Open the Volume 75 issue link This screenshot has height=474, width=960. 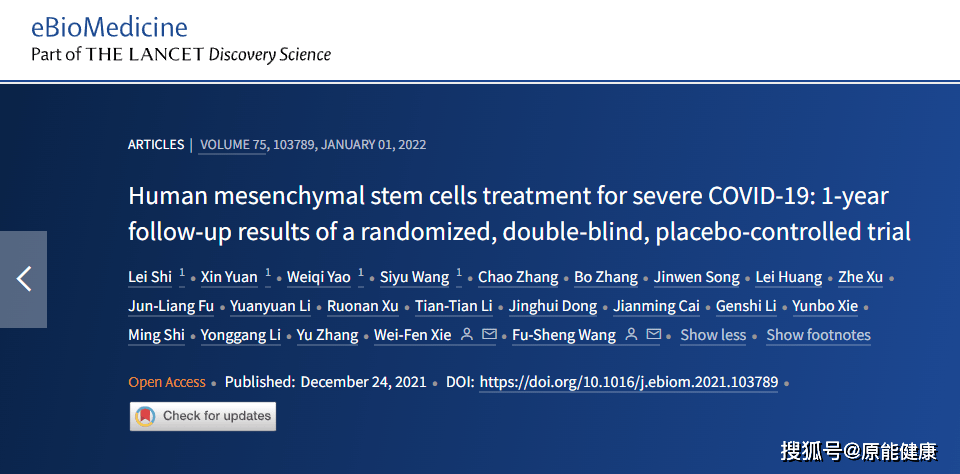pos(233,144)
